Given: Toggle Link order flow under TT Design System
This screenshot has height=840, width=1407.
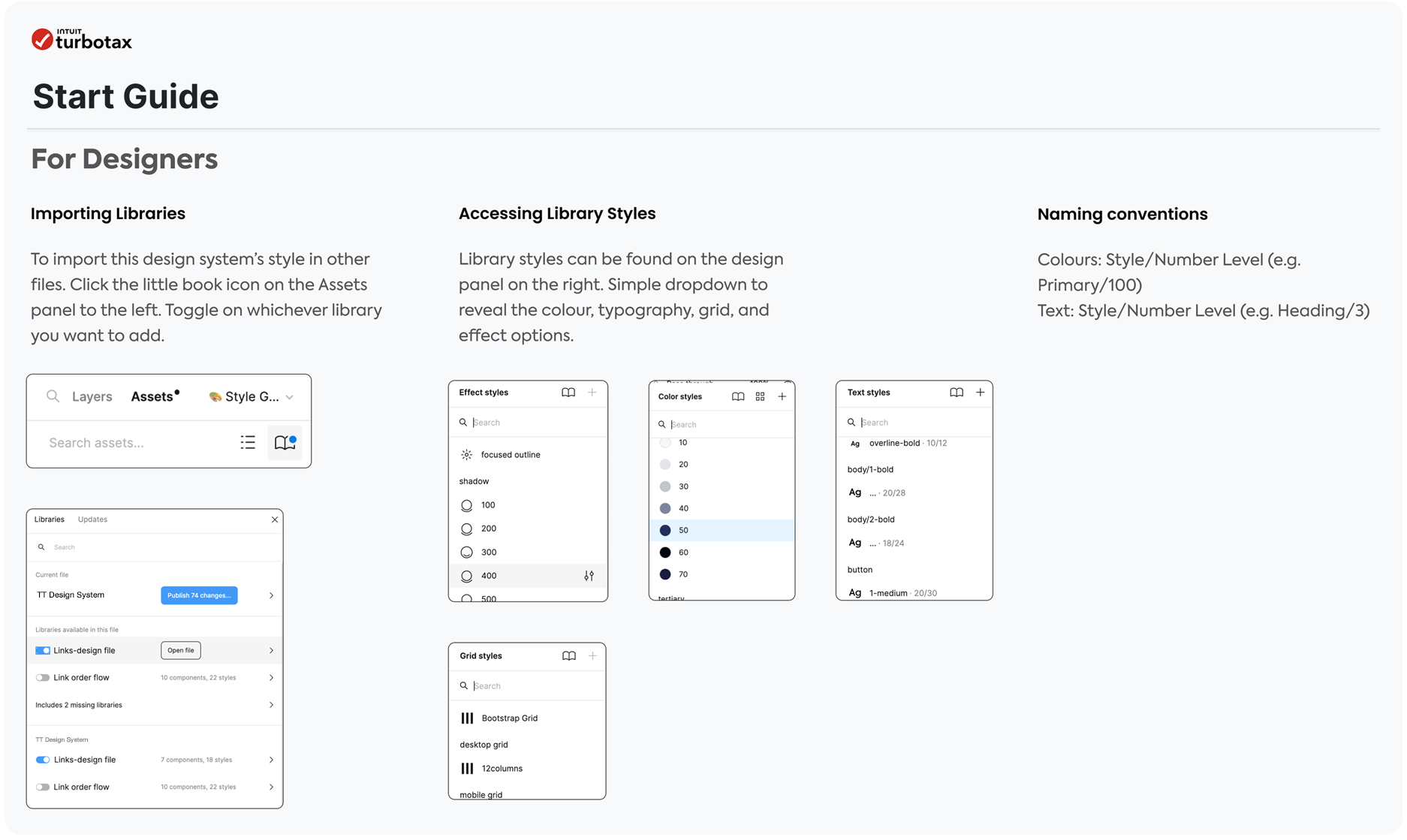Looking at the screenshot, I should tap(43, 787).
